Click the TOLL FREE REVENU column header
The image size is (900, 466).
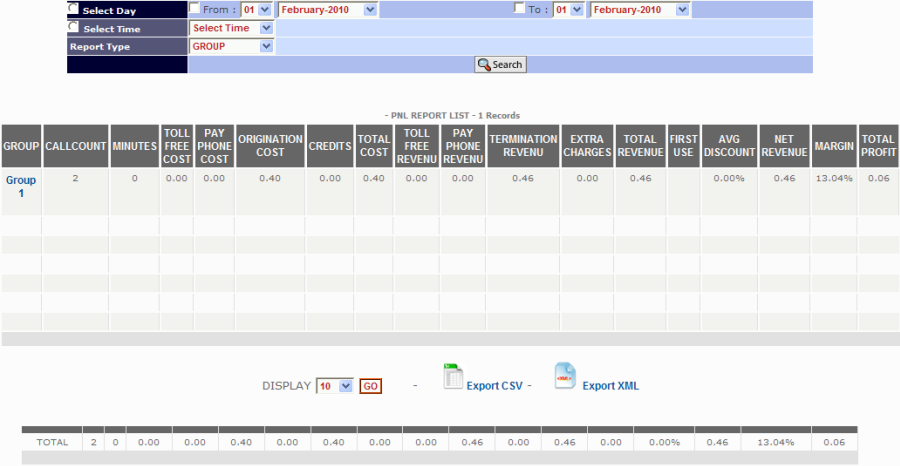pyautogui.click(x=417, y=146)
